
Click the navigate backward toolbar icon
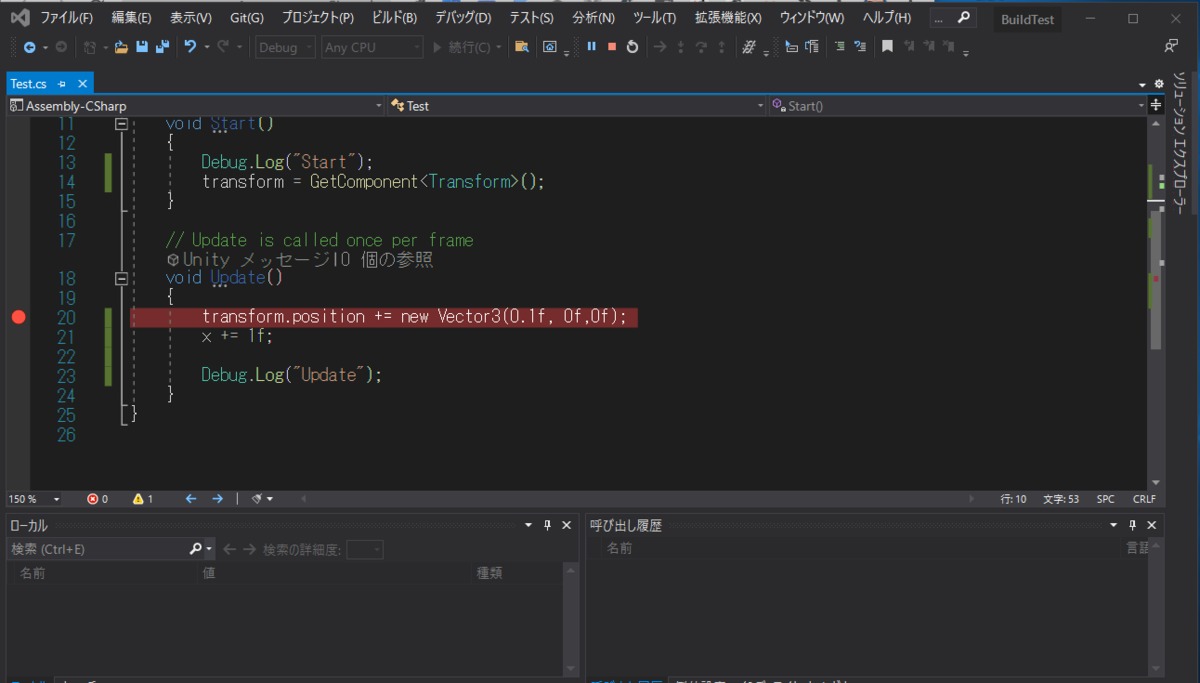pyautogui.click(x=29, y=47)
